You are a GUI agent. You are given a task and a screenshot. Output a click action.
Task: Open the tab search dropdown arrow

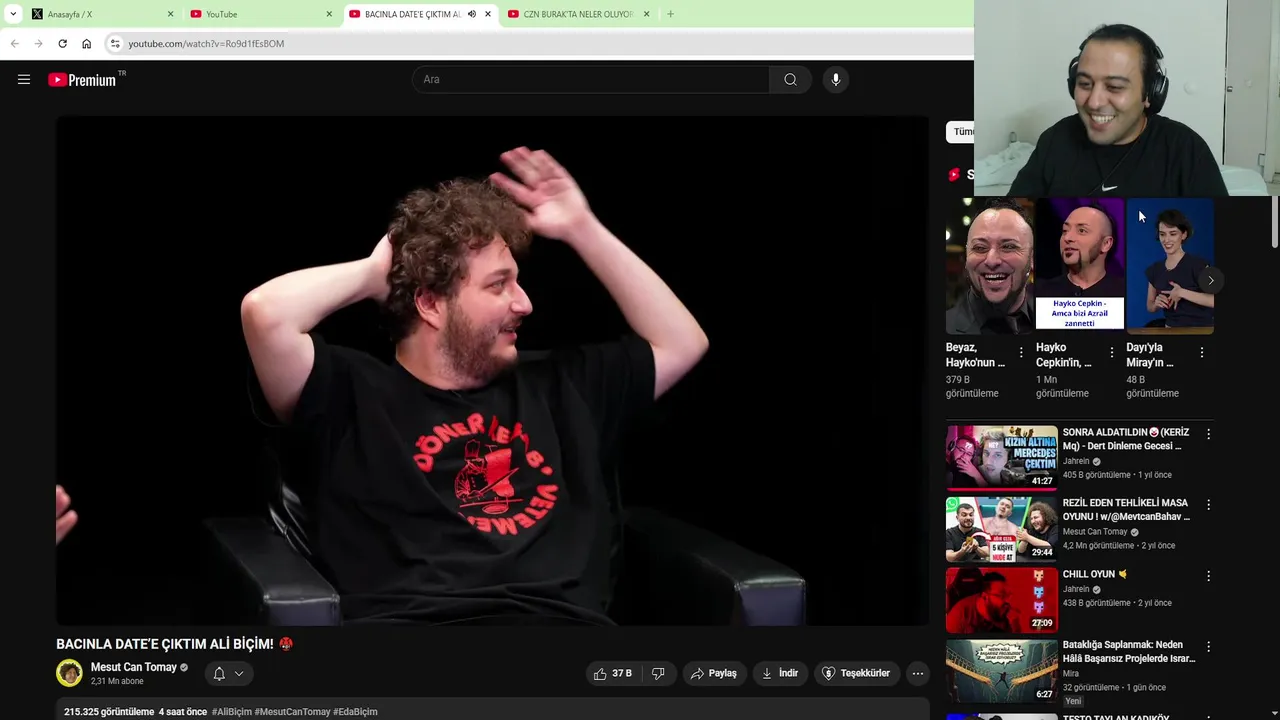point(13,14)
